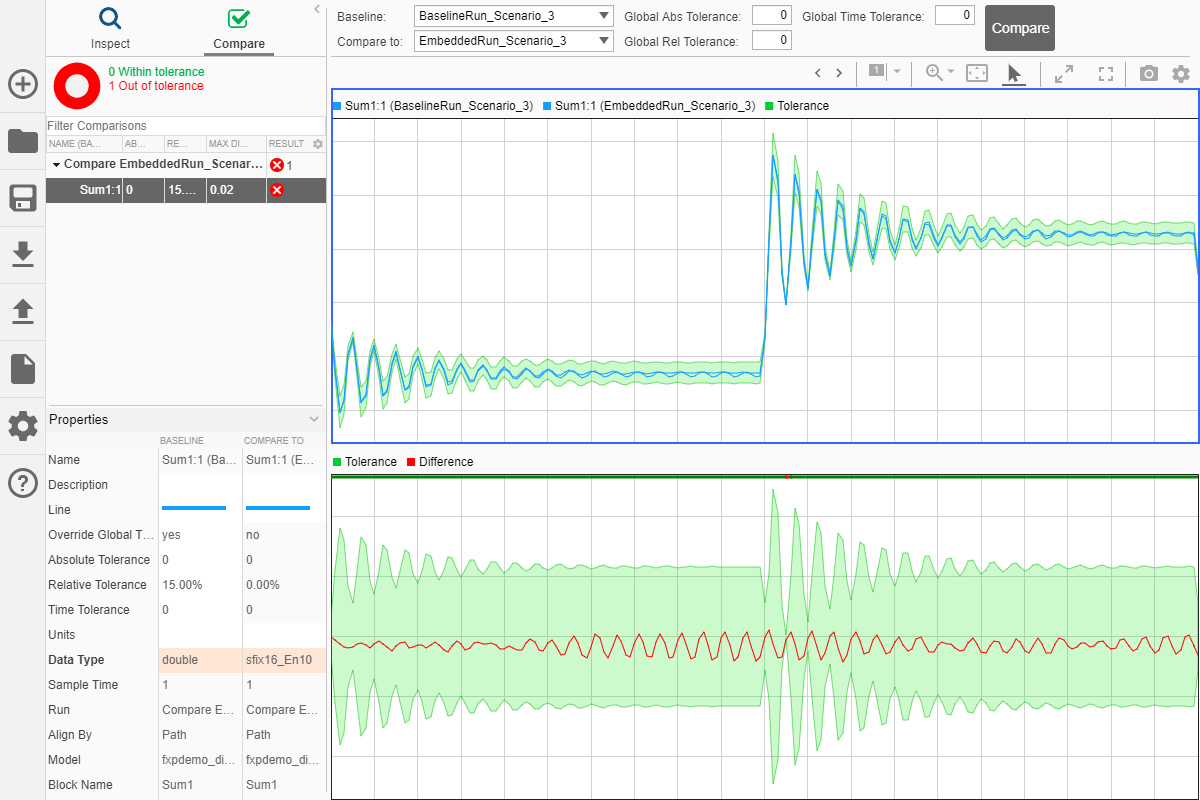This screenshot has height=800, width=1200.
Task: Click Override Global Tolerance value yes
Action: coord(171,535)
